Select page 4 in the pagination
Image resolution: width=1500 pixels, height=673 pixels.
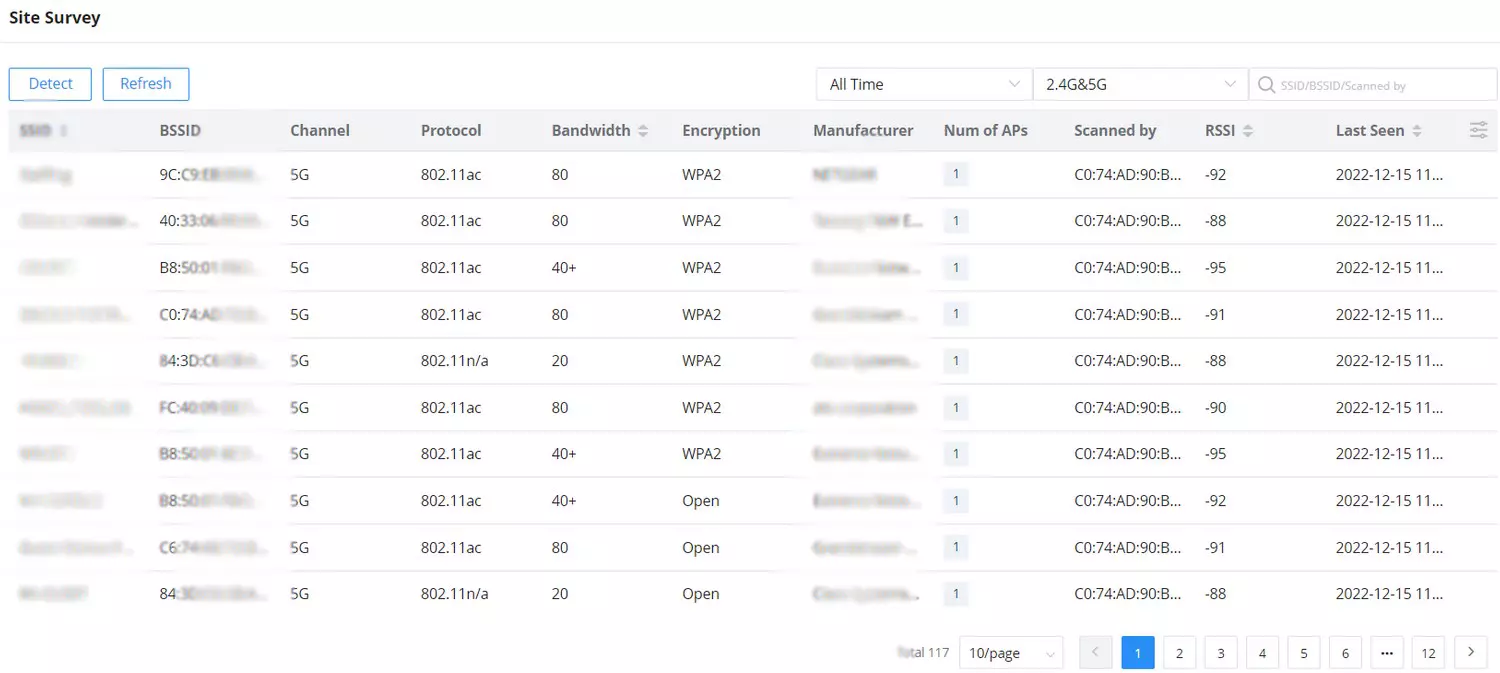[x=1262, y=653]
